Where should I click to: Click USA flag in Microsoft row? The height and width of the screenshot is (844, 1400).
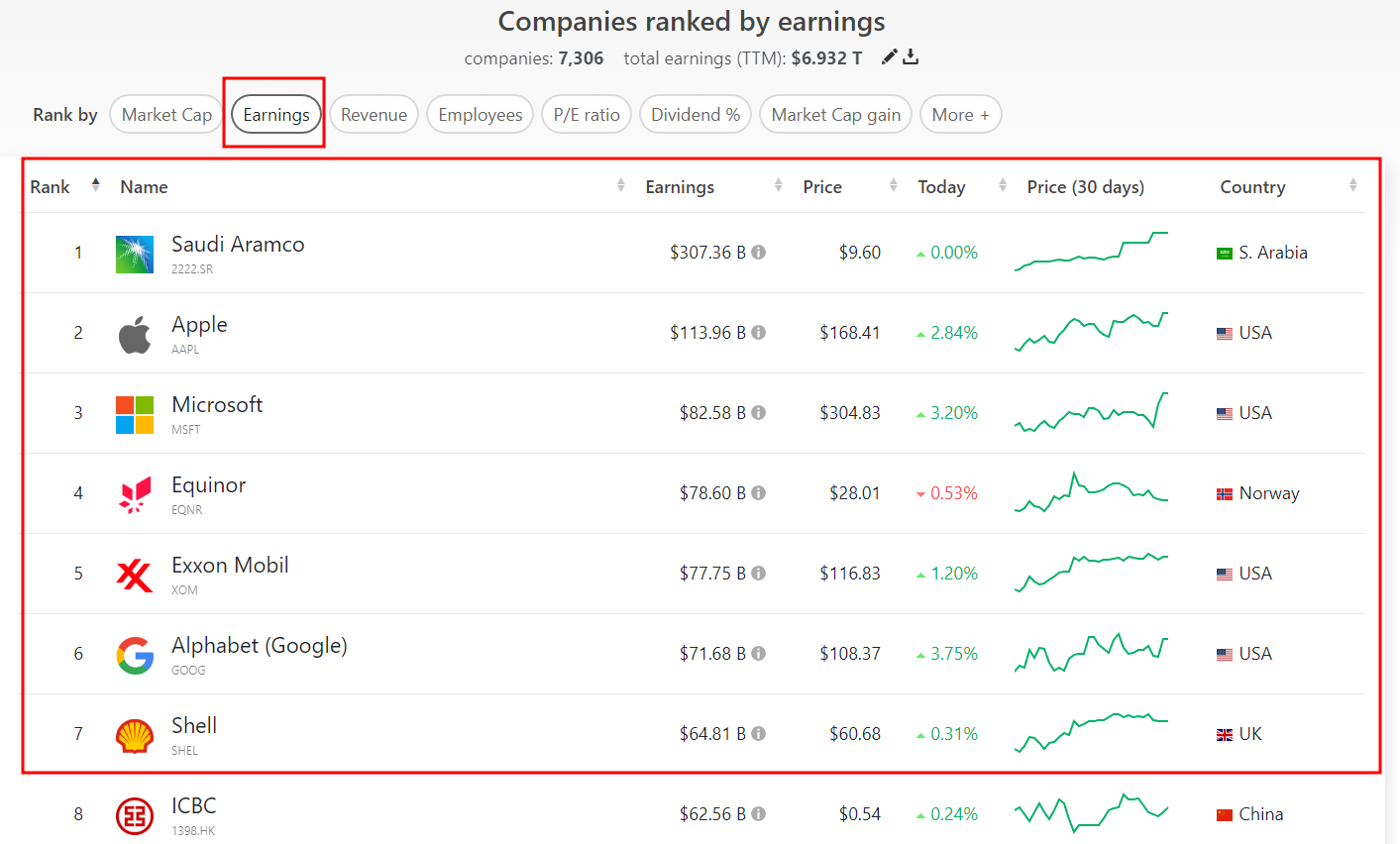(x=1225, y=414)
